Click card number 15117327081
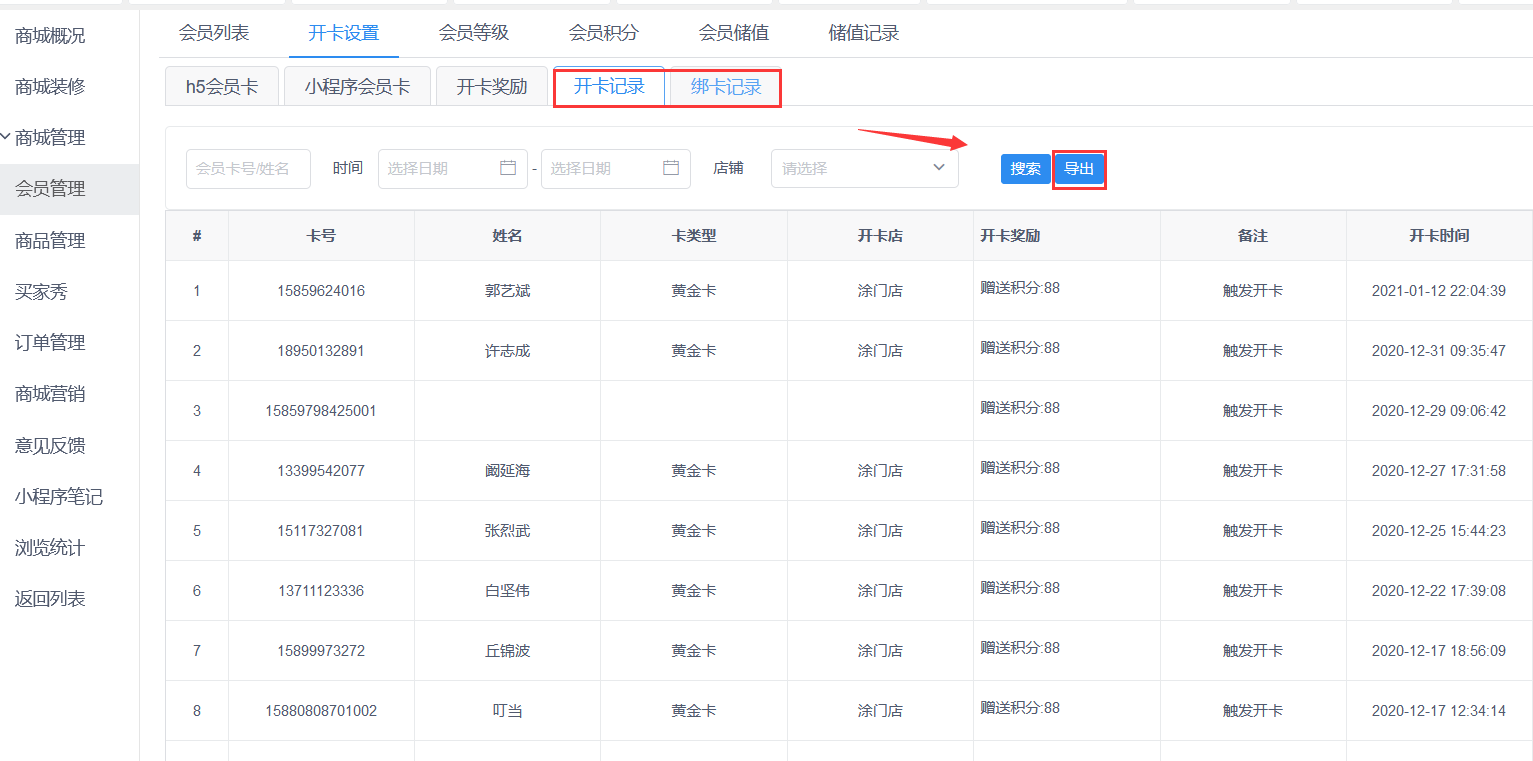 tap(321, 531)
